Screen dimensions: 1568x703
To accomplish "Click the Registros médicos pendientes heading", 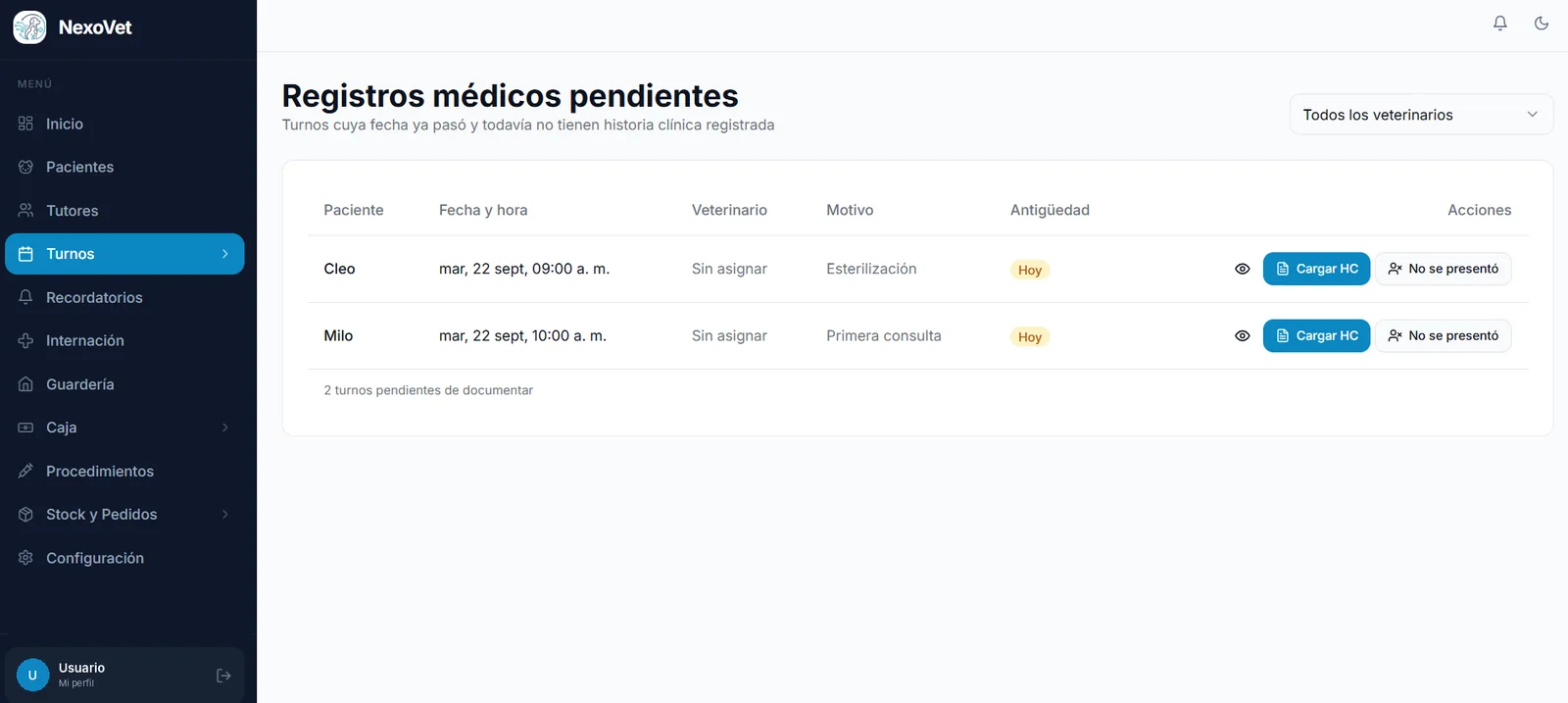I will click(510, 96).
